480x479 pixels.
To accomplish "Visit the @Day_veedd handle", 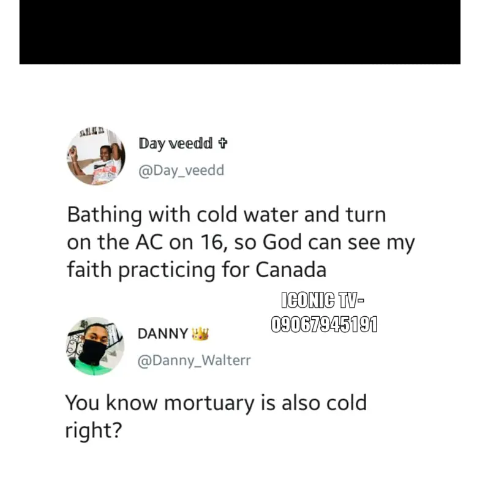I will [181, 170].
